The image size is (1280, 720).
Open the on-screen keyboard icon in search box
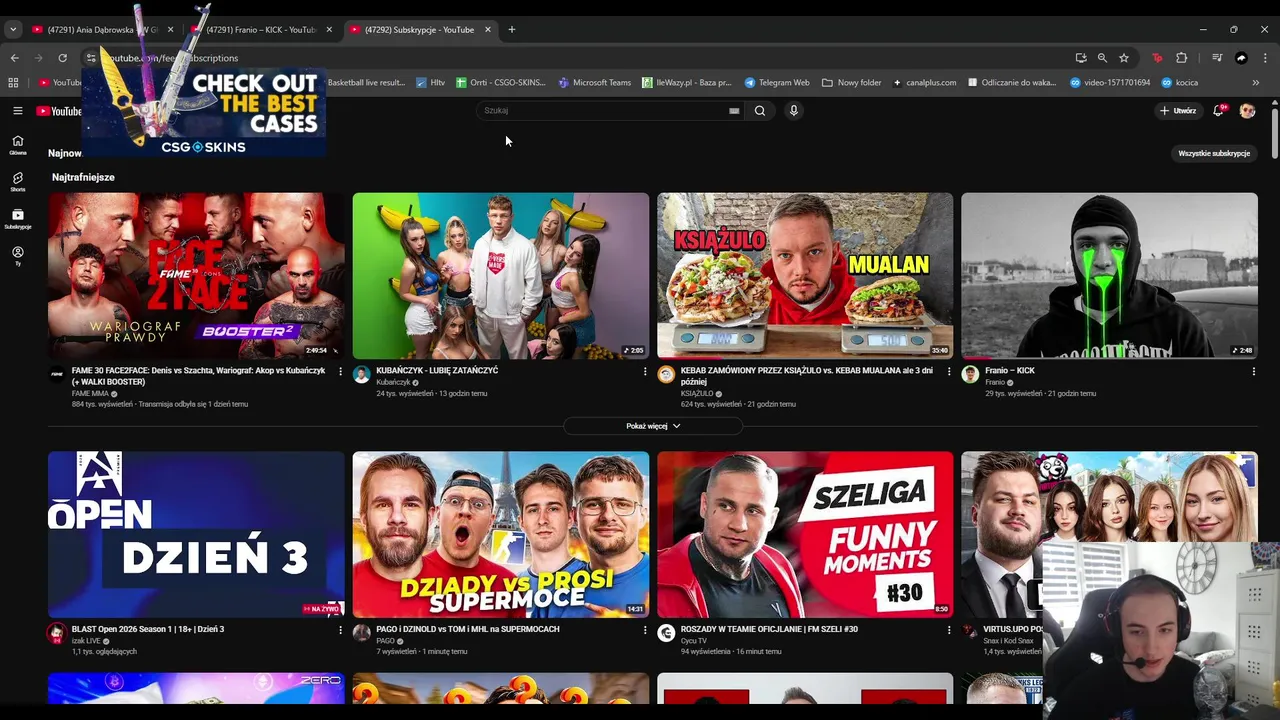[x=734, y=111]
